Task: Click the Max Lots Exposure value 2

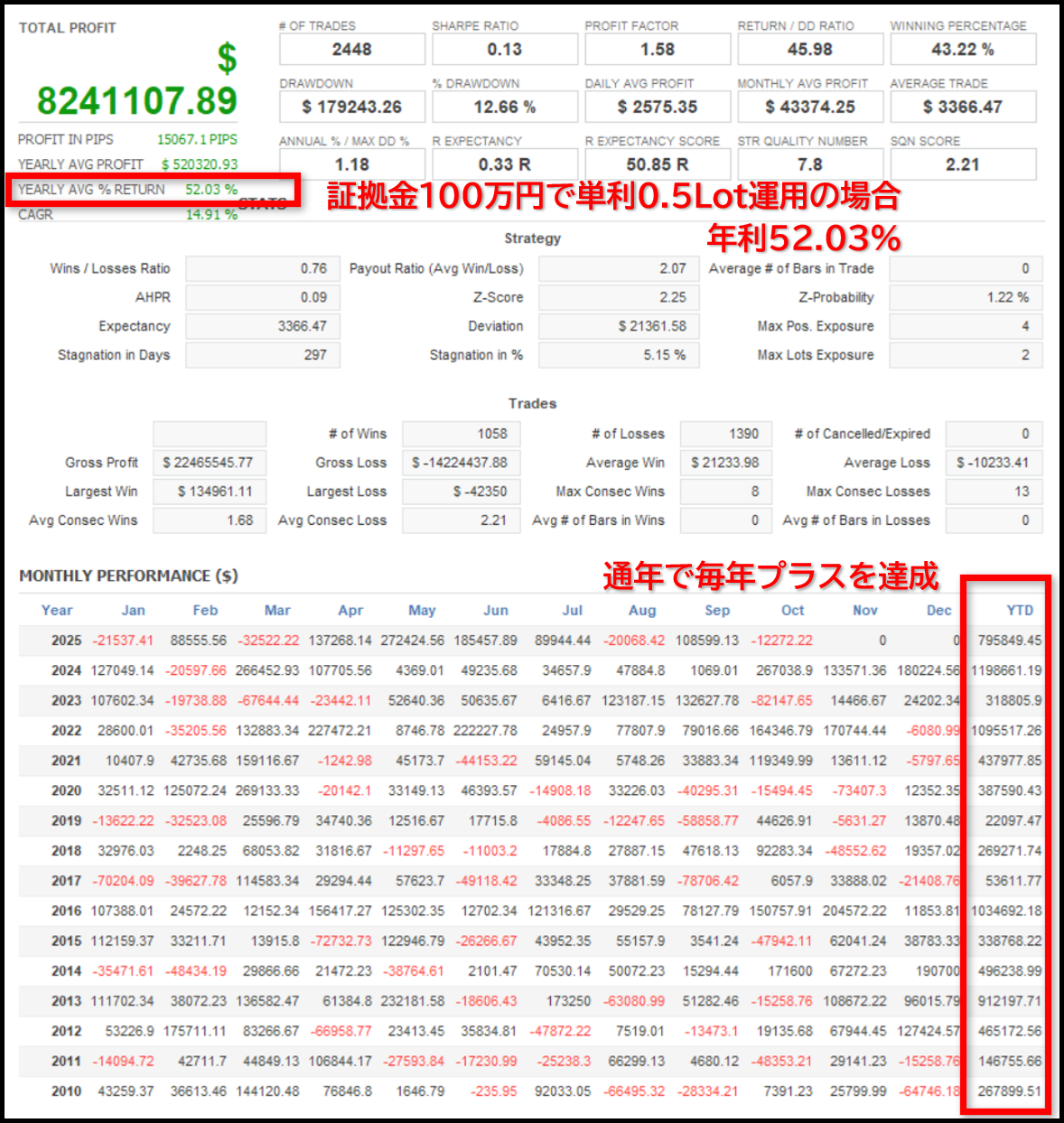Action: 966,355
